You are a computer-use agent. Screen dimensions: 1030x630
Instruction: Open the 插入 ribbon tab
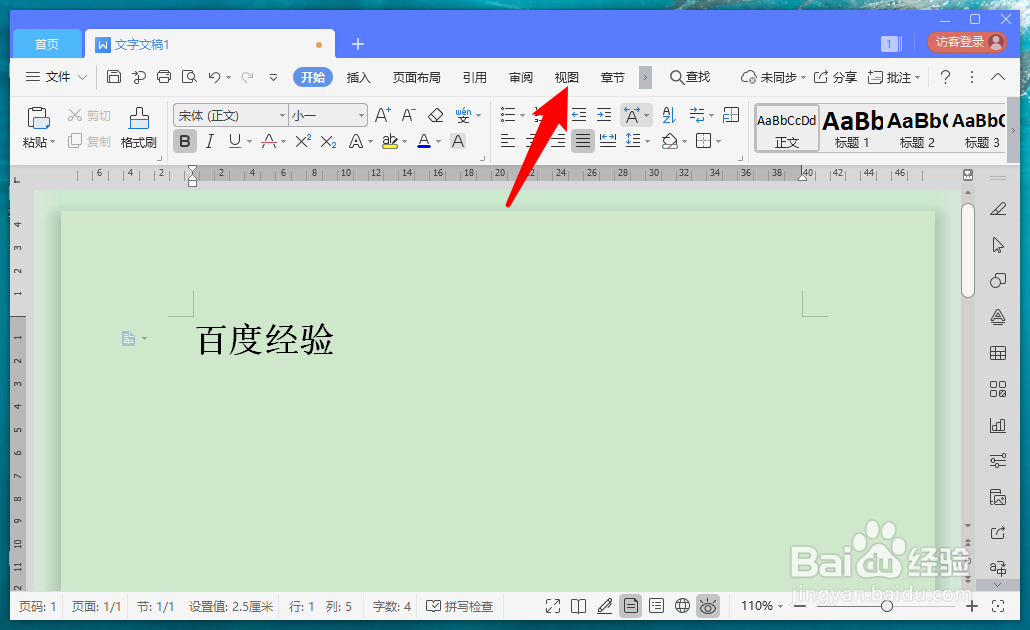[358, 76]
